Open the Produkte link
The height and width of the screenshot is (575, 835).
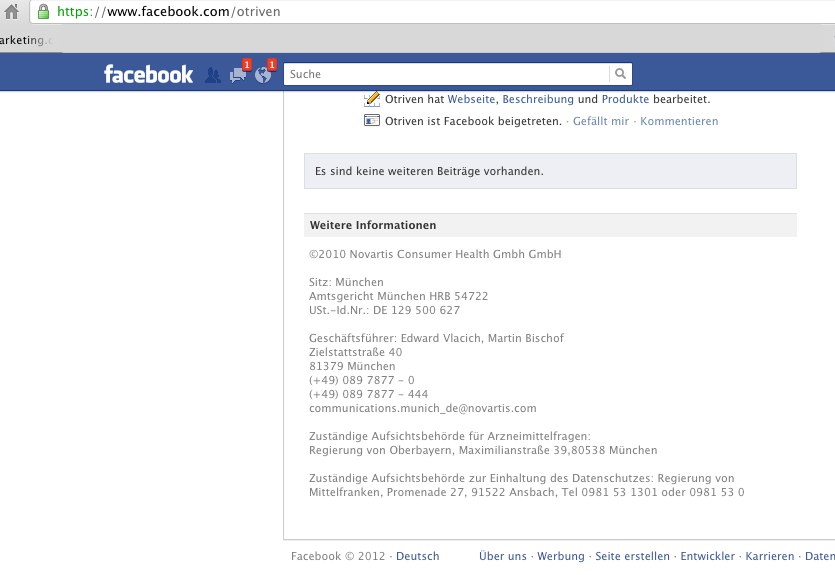[x=625, y=99]
